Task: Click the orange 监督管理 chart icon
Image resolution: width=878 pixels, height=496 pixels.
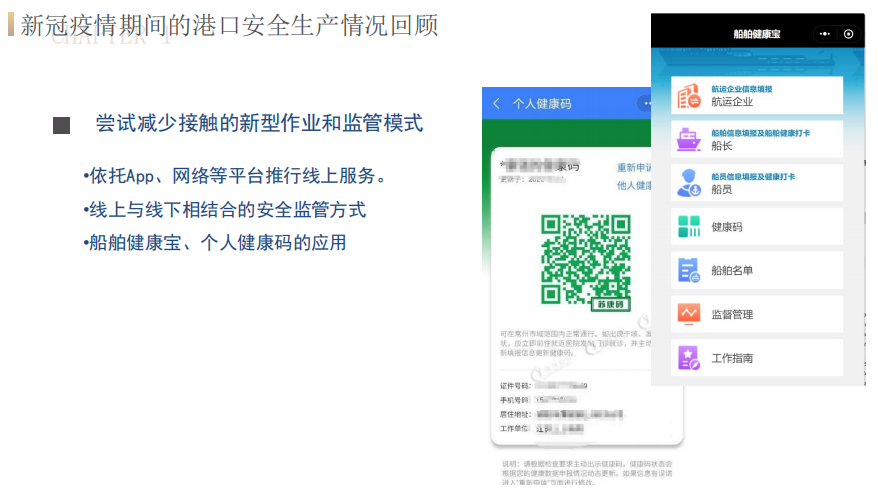Action: (689, 314)
